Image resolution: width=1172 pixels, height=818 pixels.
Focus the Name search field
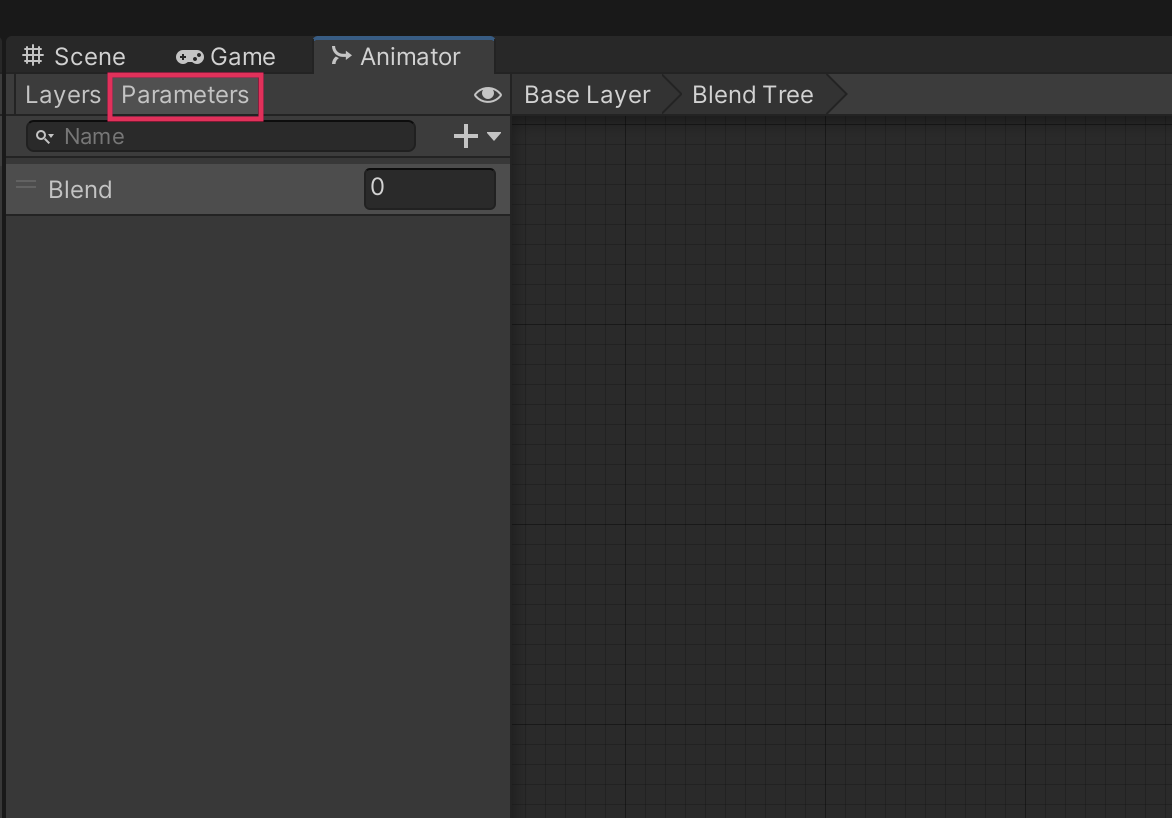(x=235, y=136)
